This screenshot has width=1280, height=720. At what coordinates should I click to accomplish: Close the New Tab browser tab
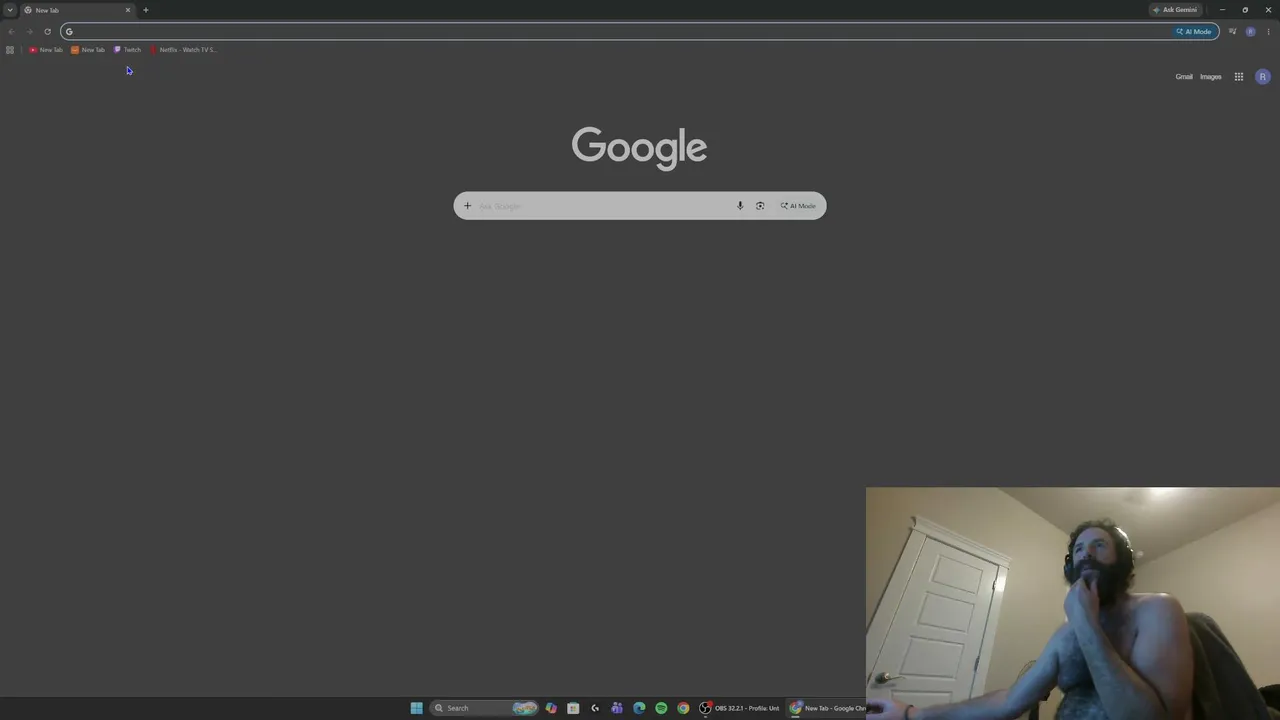pos(128,10)
